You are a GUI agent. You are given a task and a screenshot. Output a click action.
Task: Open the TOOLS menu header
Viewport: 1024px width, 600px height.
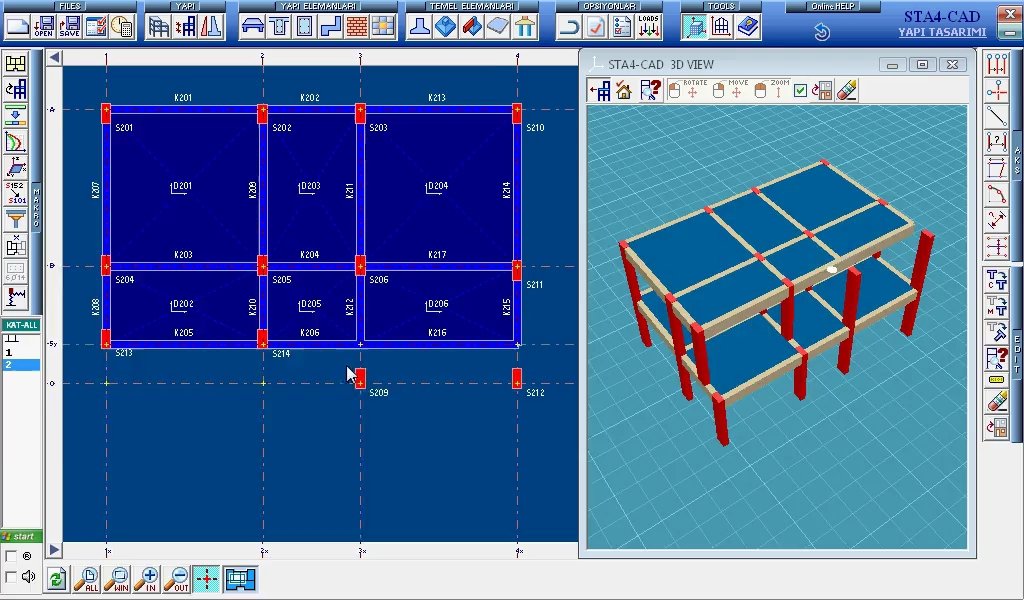point(721,6)
